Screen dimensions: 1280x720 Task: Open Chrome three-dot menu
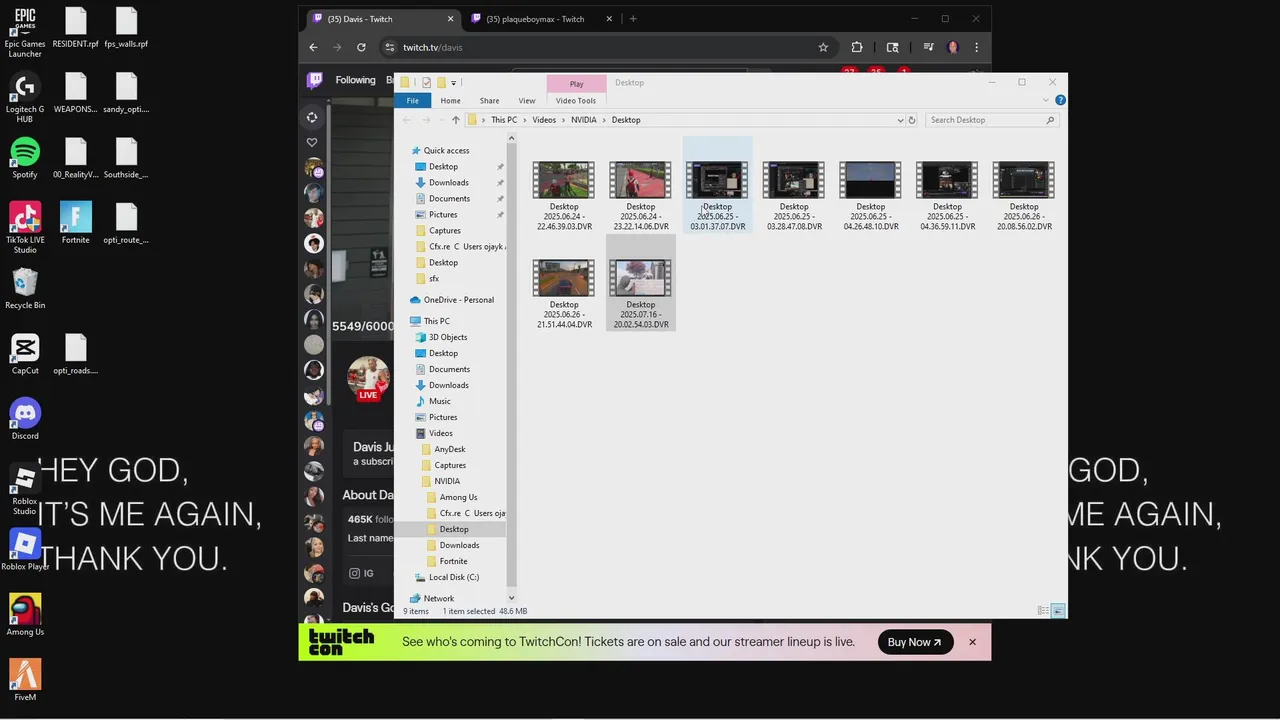click(976, 47)
